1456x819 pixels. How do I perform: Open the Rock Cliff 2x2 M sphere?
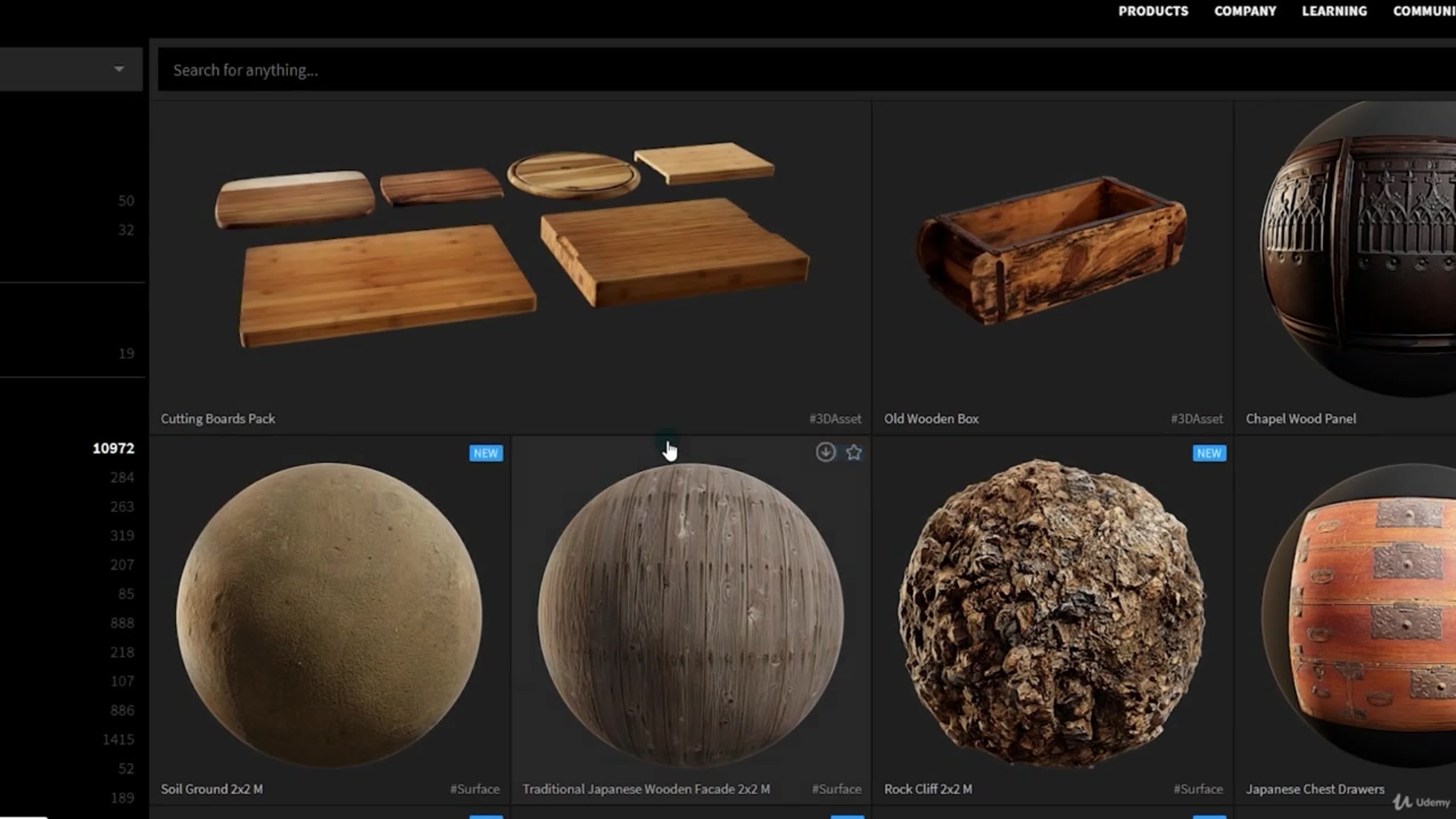click(1053, 613)
